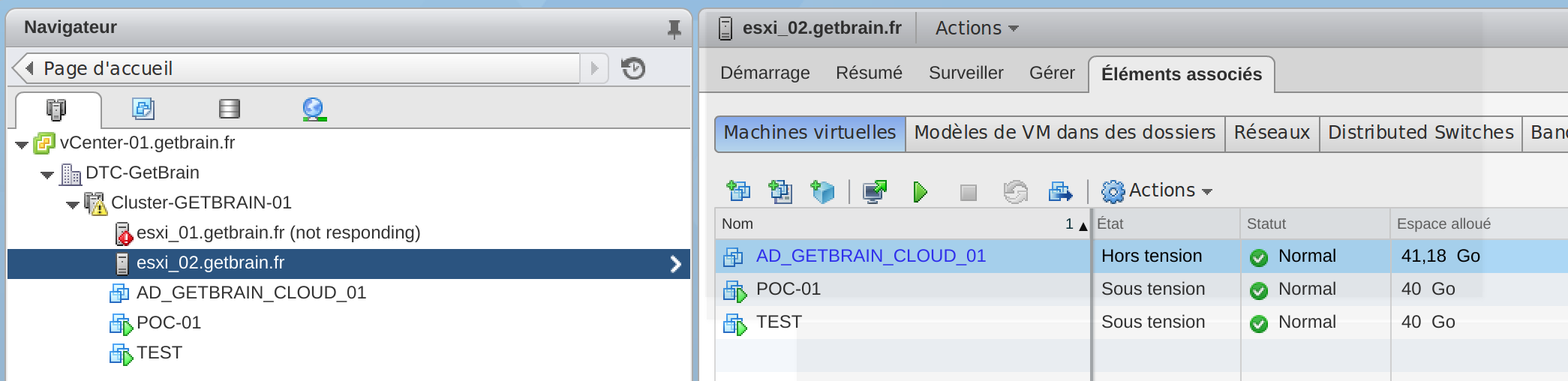Click the migrate VM toolbar icon
This screenshot has height=381, width=1568.
tap(1060, 192)
